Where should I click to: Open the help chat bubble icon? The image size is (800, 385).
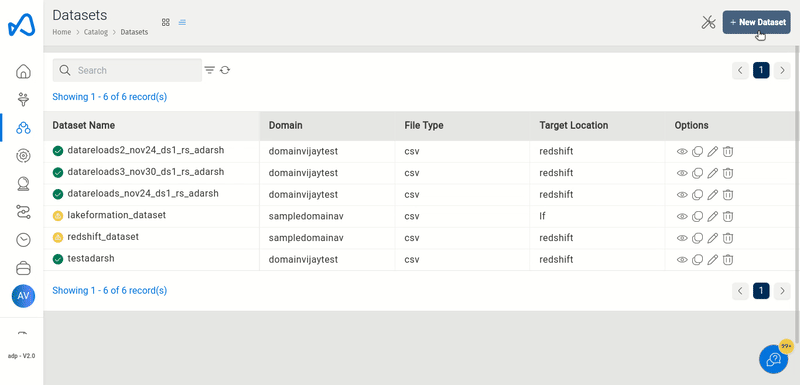(774, 359)
